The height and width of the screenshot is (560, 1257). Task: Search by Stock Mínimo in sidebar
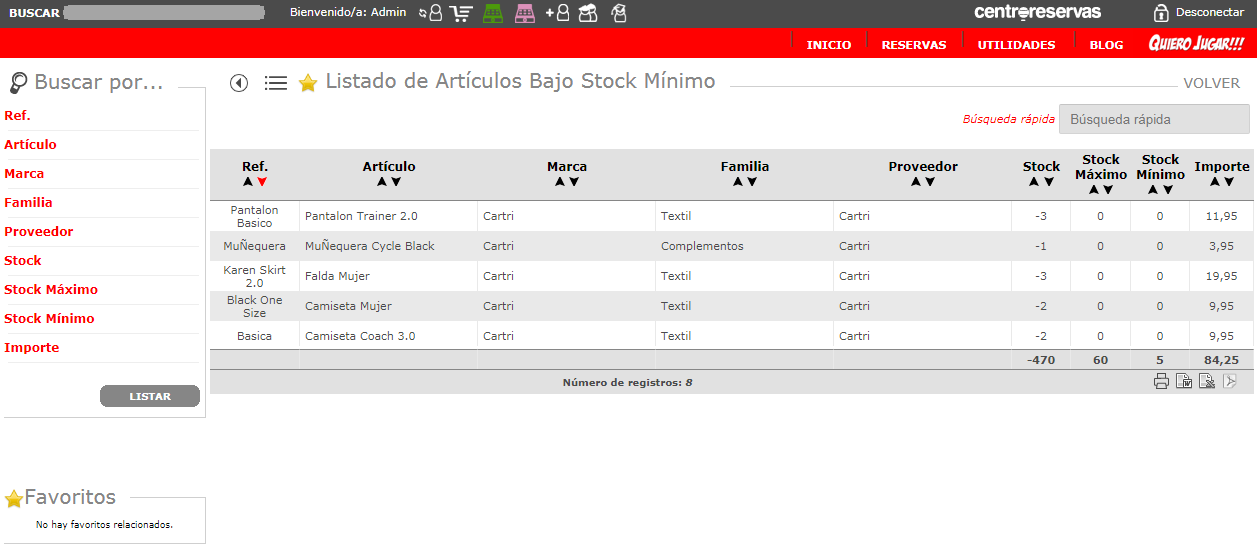point(49,319)
